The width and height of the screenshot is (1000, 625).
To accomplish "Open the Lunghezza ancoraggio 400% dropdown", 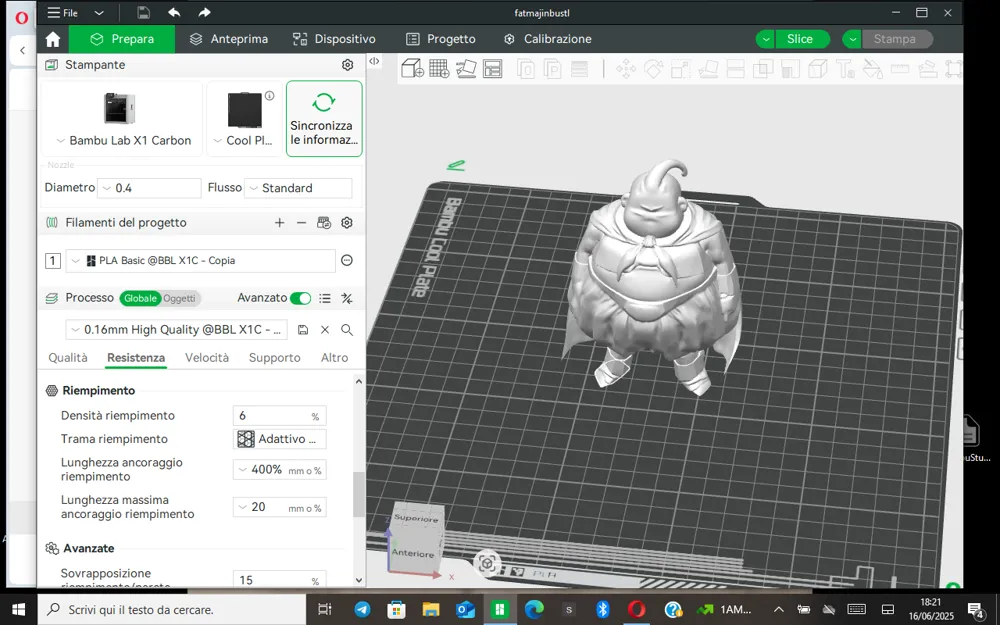I will 279,470.
